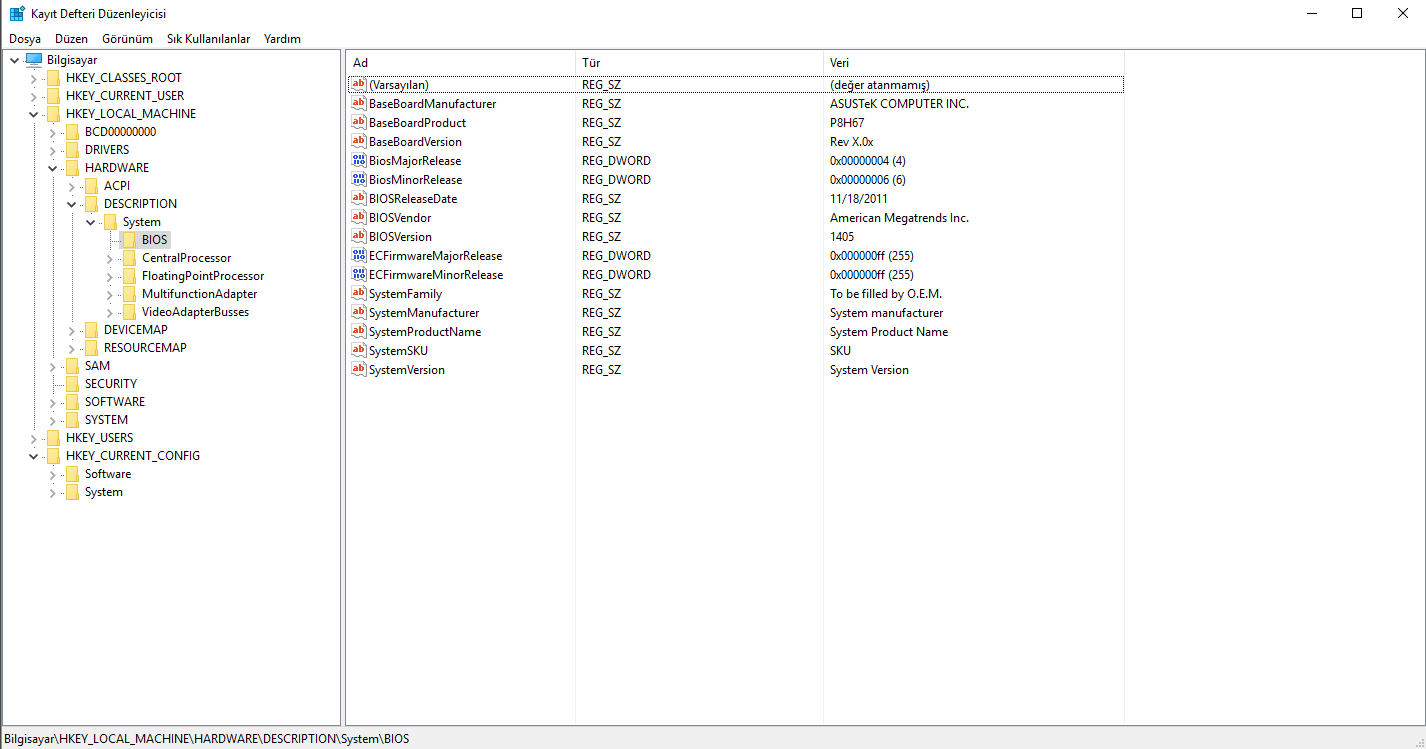Viewport: 1426px width, 749px height.
Task: Click the Registry Editor title bar icon
Action: [x=17, y=14]
